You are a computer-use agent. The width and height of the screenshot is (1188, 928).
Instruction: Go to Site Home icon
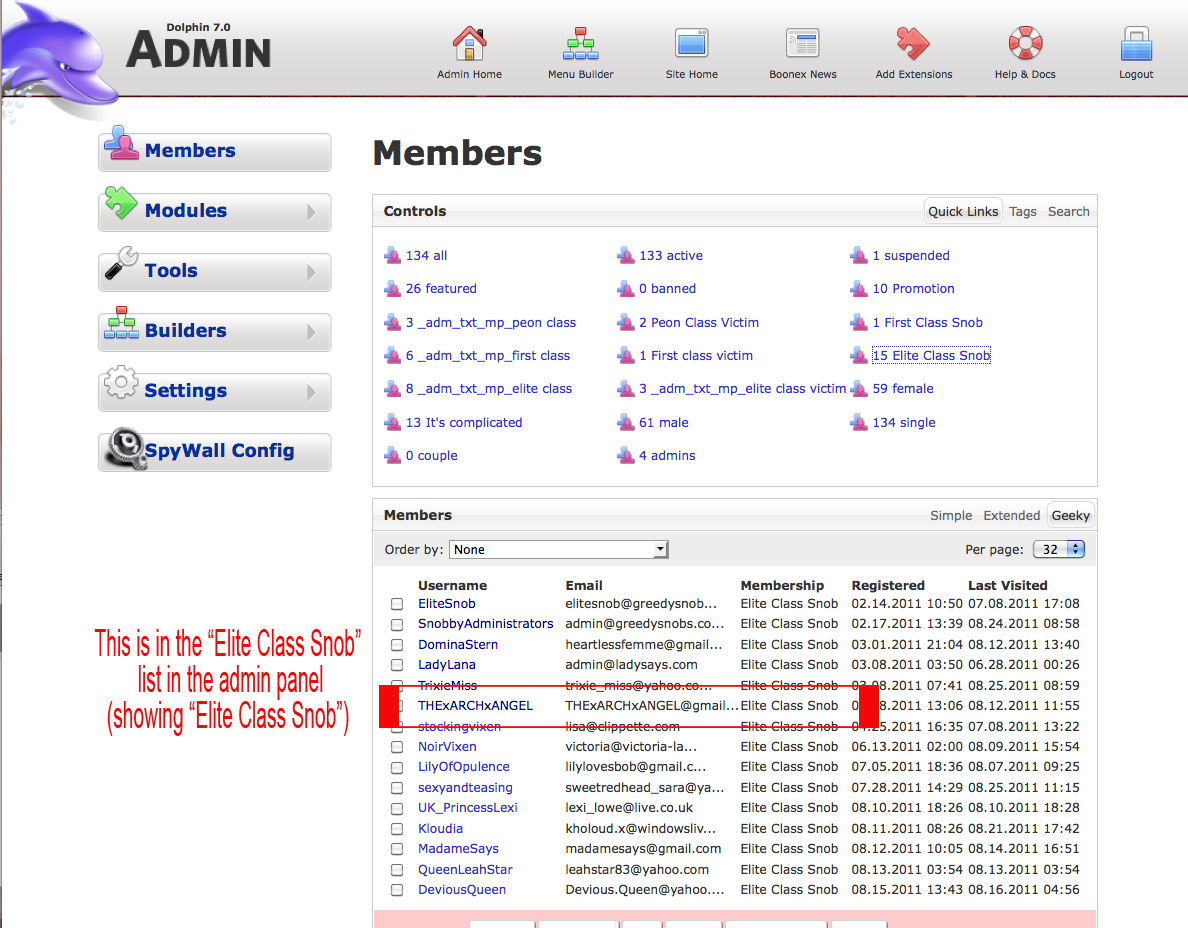(692, 43)
